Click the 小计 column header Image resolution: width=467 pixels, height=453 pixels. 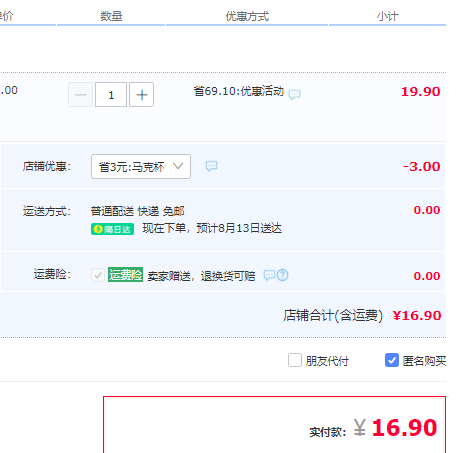tap(387, 16)
